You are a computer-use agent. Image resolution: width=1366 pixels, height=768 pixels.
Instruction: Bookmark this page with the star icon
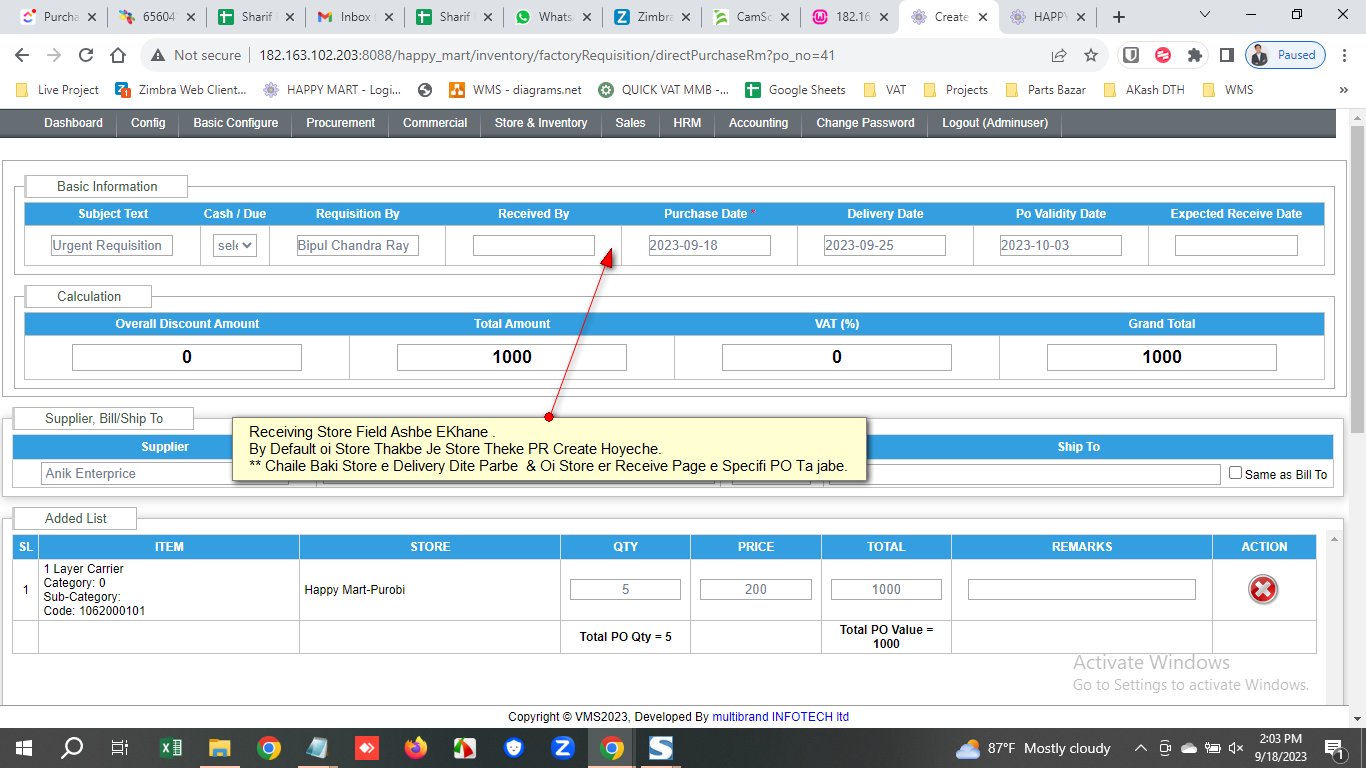coord(1091,56)
